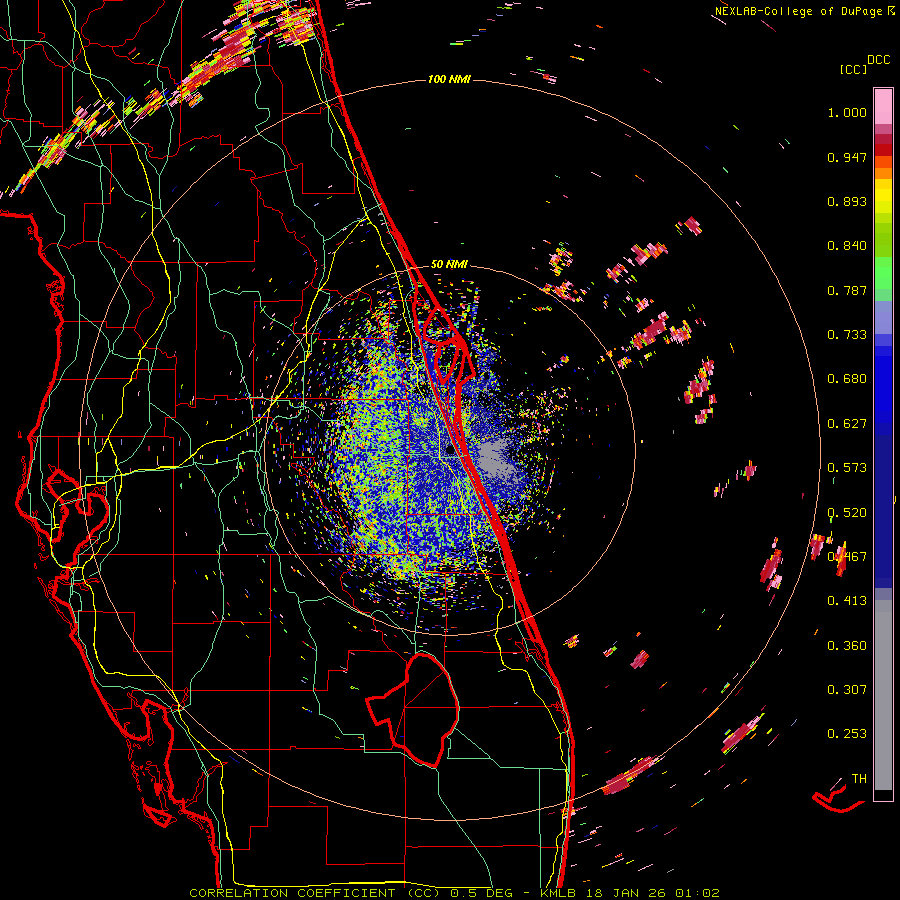Click the 0.627 scale value
The height and width of the screenshot is (900, 900).
point(847,424)
